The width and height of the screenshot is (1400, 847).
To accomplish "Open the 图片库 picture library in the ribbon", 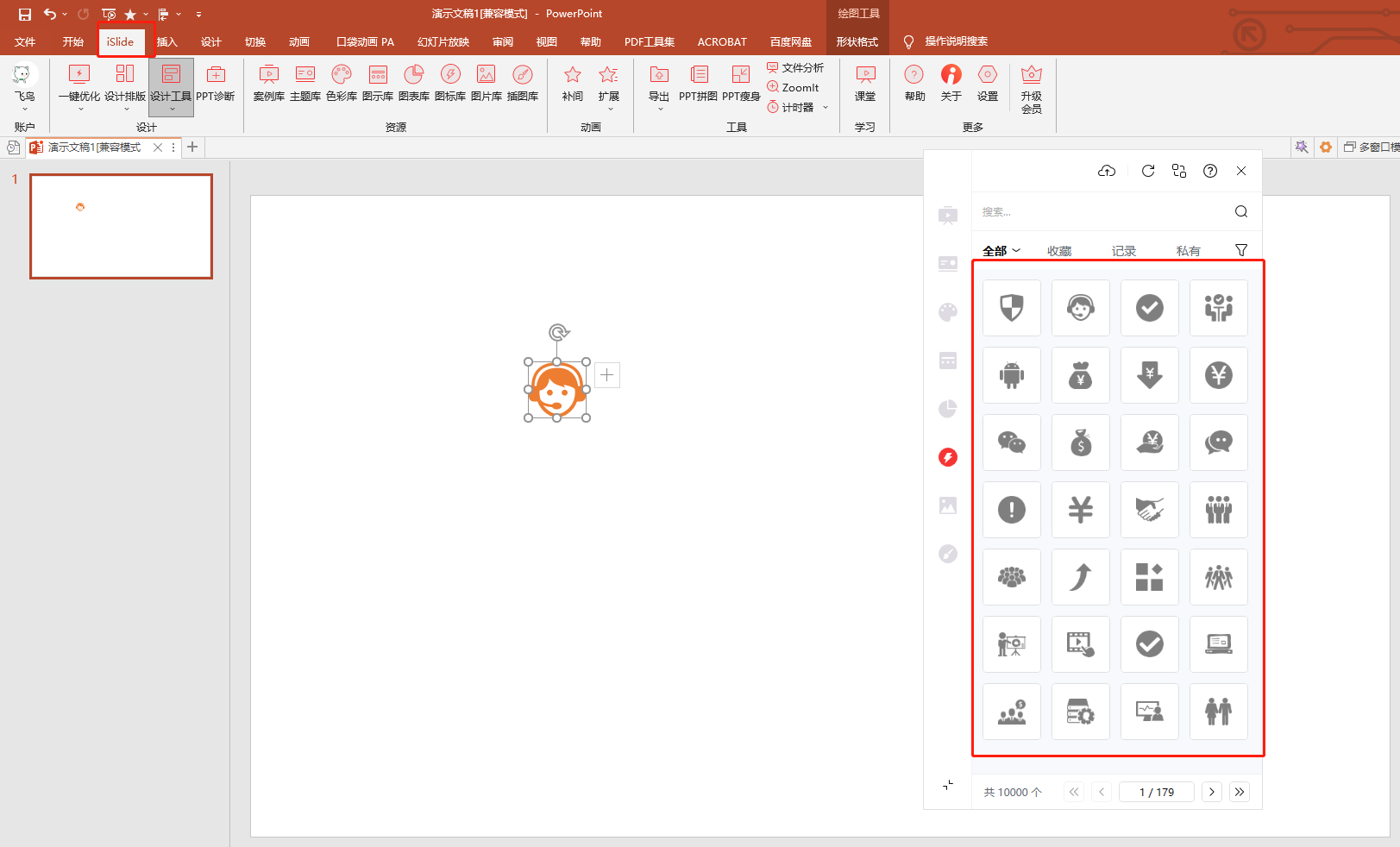I will pos(487,84).
